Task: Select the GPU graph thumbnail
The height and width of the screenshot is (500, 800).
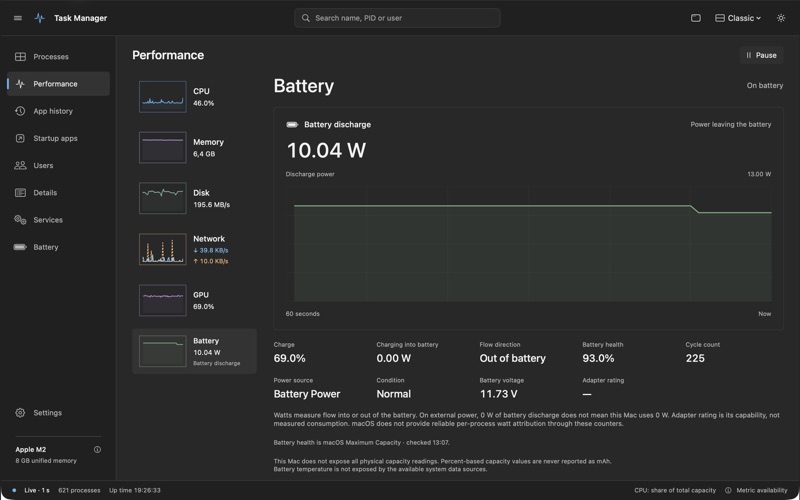Action: click(163, 301)
